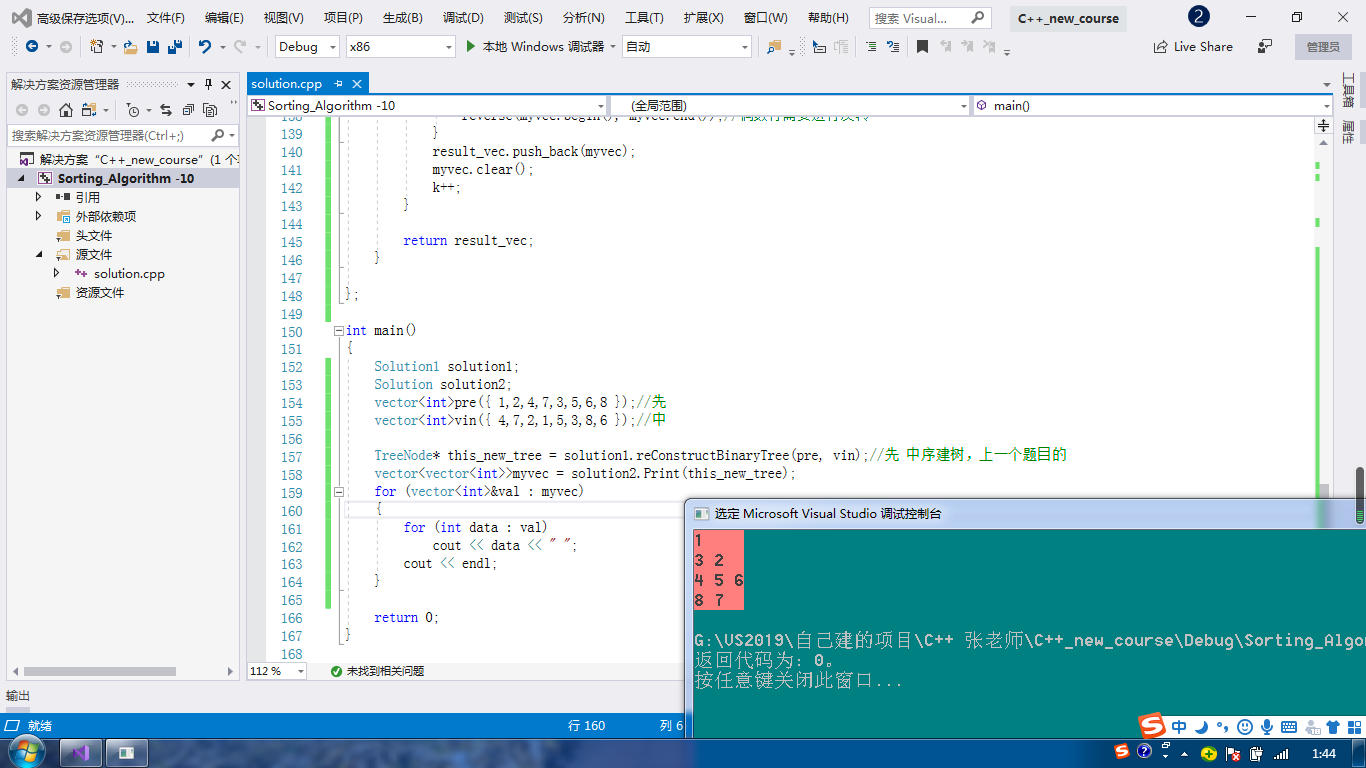Select 头文件 folder in Solution Explorer
The height and width of the screenshot is (768, 1366).
pyautogui.click(x=94, y=236)
